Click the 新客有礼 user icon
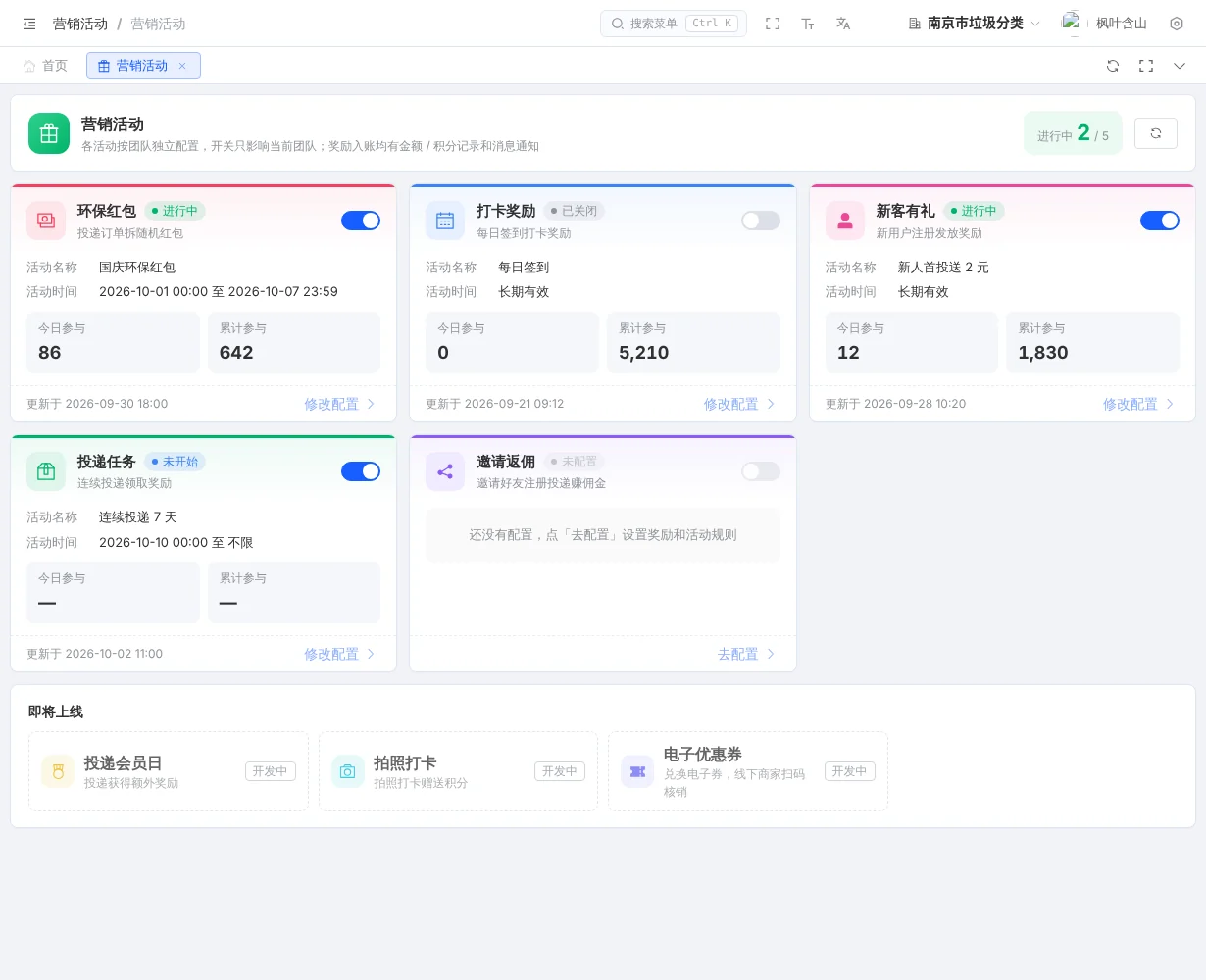Image resolution: width=1206 pixels, height=980 pixels. point(845,220)
